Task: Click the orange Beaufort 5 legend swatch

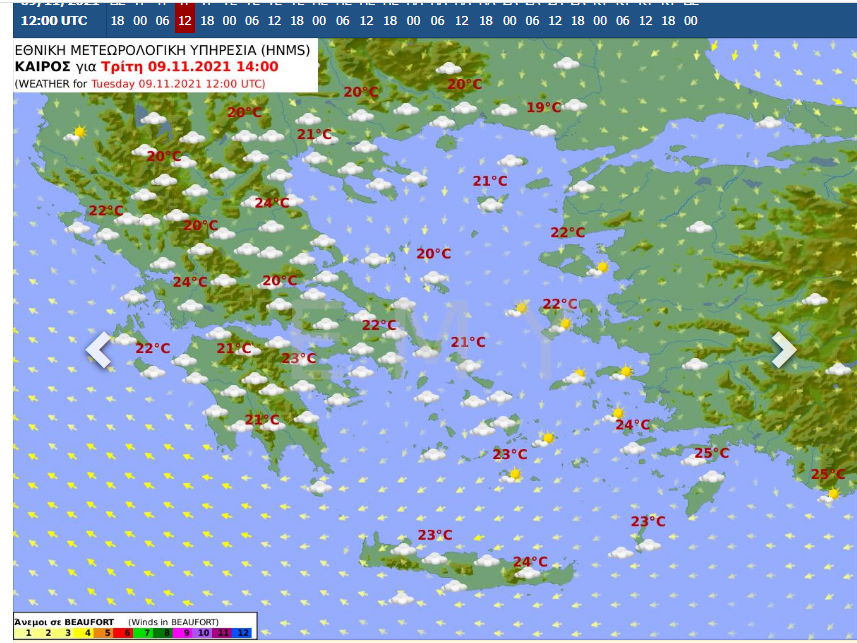Action: [109, 632]
